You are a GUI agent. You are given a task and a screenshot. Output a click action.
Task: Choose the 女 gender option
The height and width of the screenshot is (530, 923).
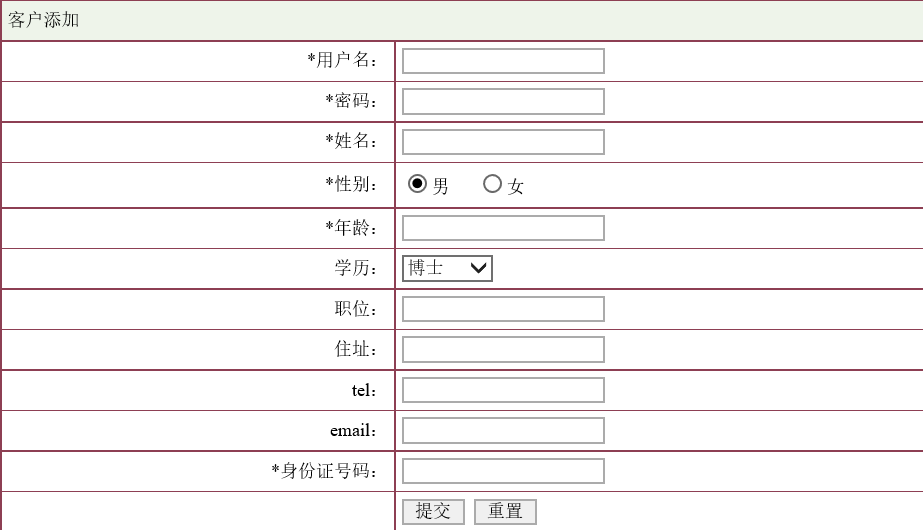click(x=492, y=184)
